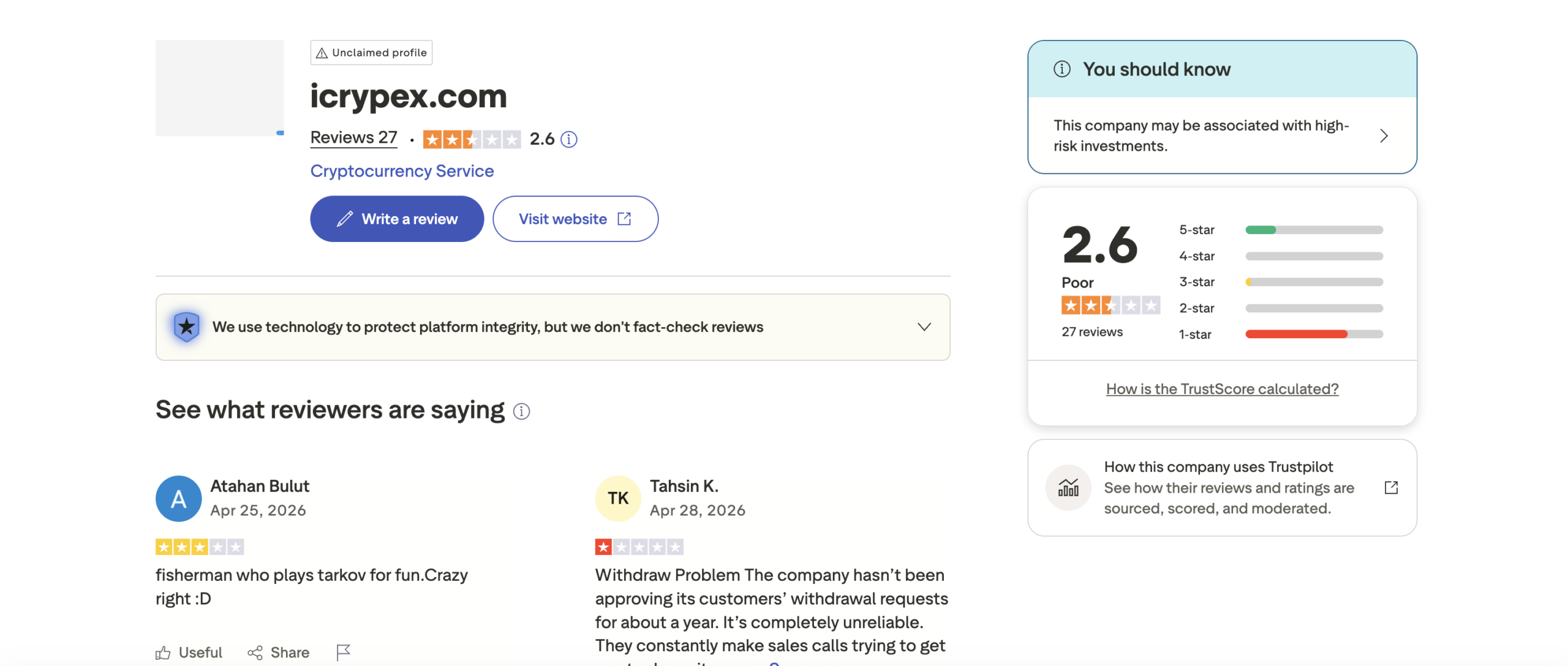The width and height of the screenshot is (1568, 666).
Task: Click fisherman who plays tarkov review text
Action: point(312,587)
